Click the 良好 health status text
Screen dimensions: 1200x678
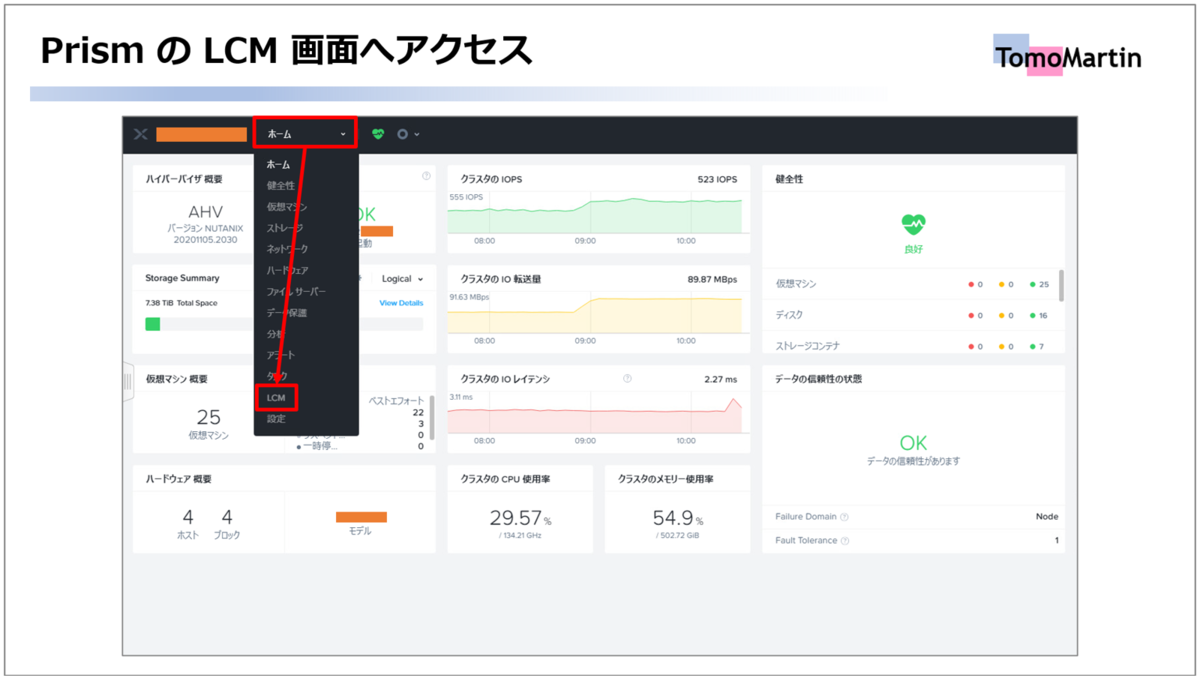[913, 249]
